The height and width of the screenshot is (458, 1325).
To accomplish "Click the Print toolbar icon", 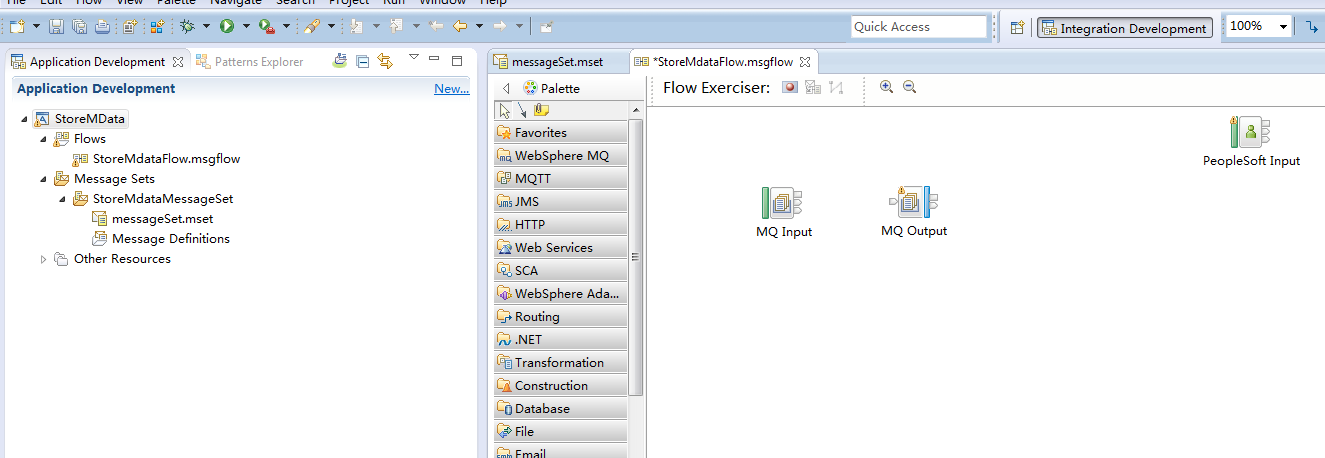I will point(101,27).
